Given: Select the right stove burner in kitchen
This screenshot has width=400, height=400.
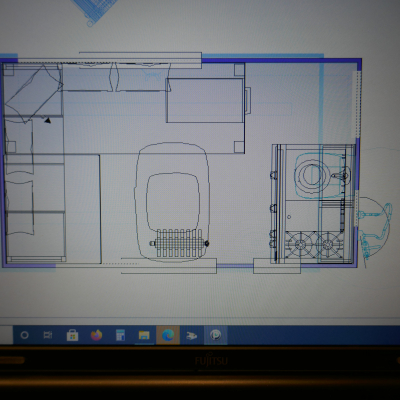Looking at the screenshot, I should pyautogui.click(x=328, y=245).
